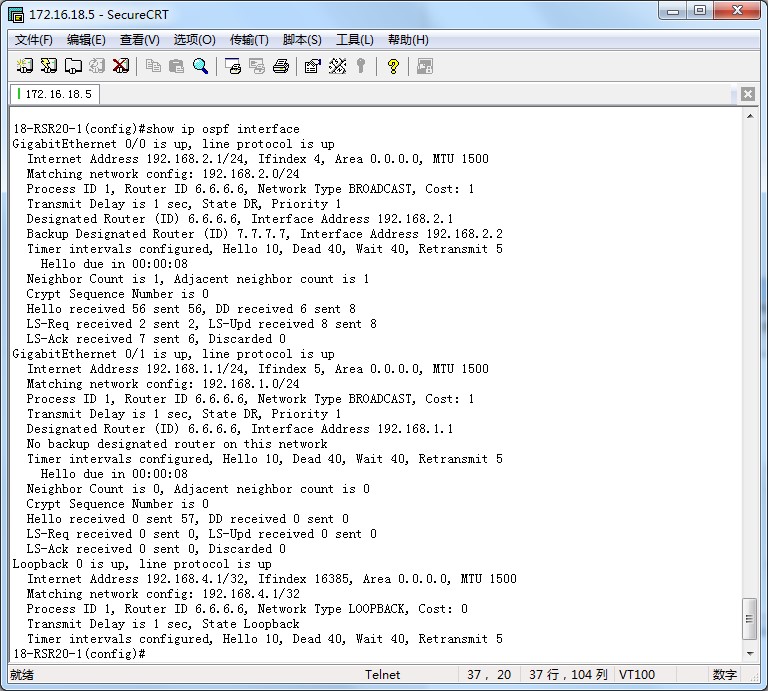Click the Connect in Tab icon
768x691 pixels.
73,66
